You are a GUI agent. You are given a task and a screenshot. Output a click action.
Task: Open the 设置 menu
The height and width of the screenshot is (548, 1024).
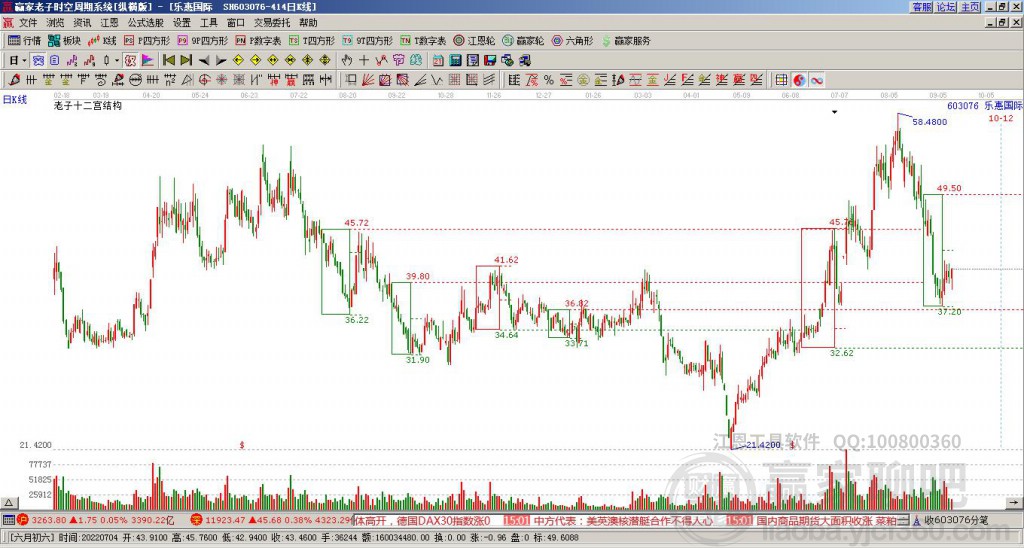182,23
